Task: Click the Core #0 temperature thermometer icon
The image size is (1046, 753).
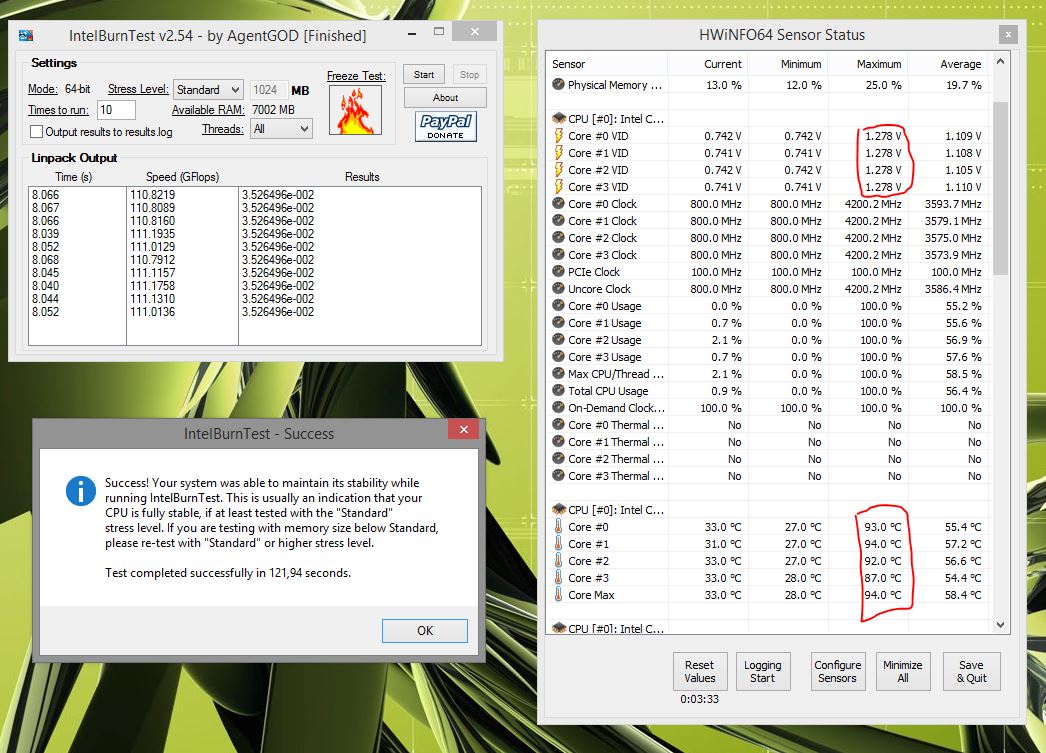Action: 558,527
